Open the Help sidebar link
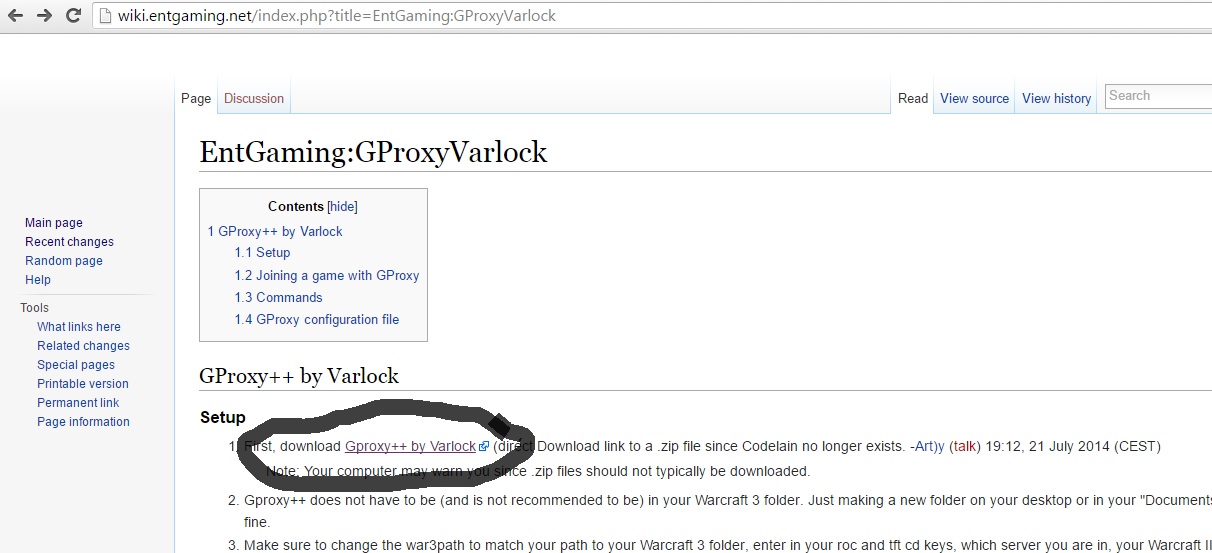The width and height of the screenshot is (1212, 553). (x=38, y=280)
